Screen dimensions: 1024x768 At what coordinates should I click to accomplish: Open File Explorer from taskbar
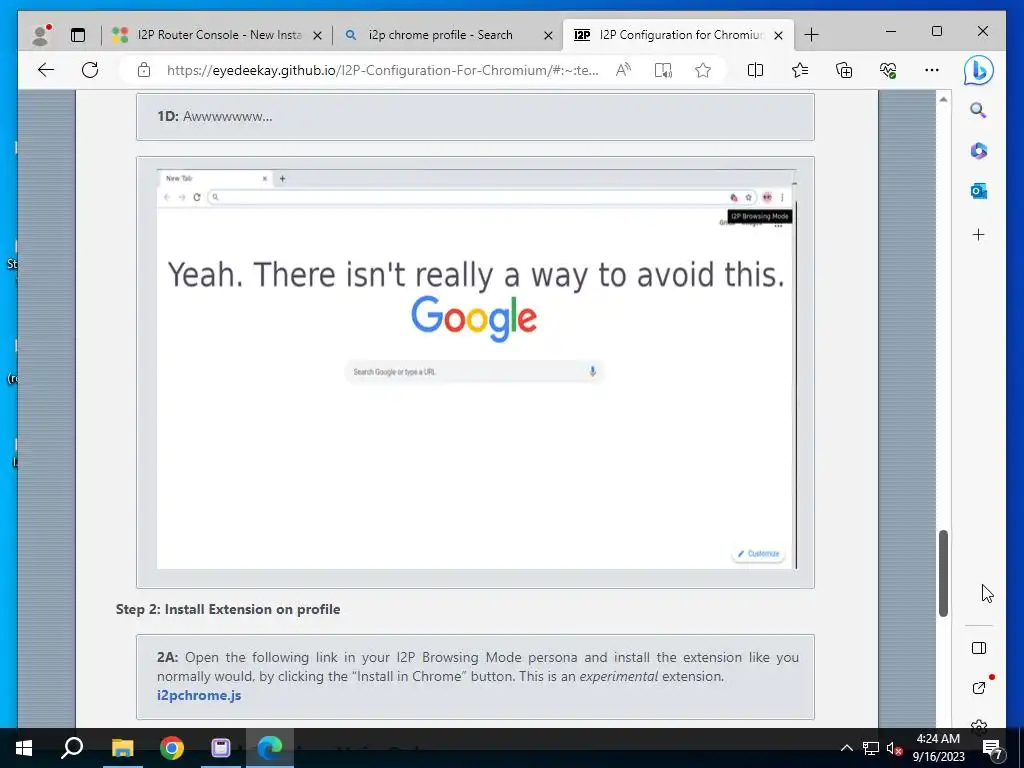click(122, 748)
